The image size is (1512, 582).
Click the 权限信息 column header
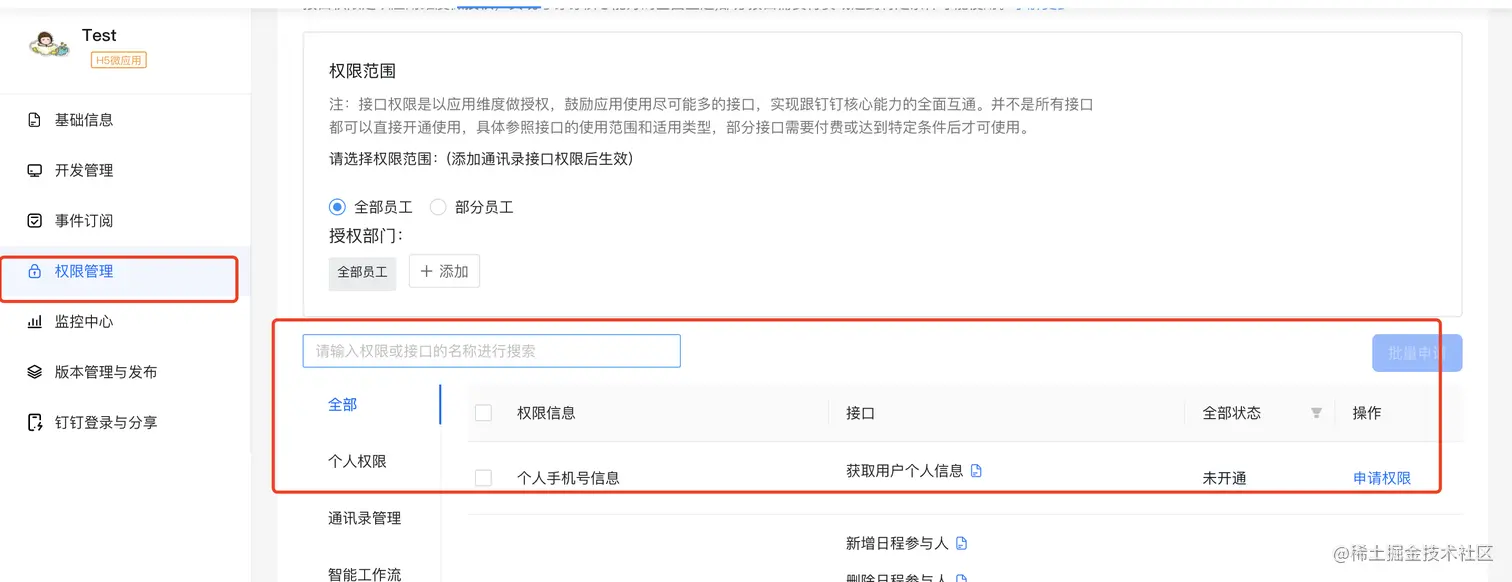click(546, 413)
